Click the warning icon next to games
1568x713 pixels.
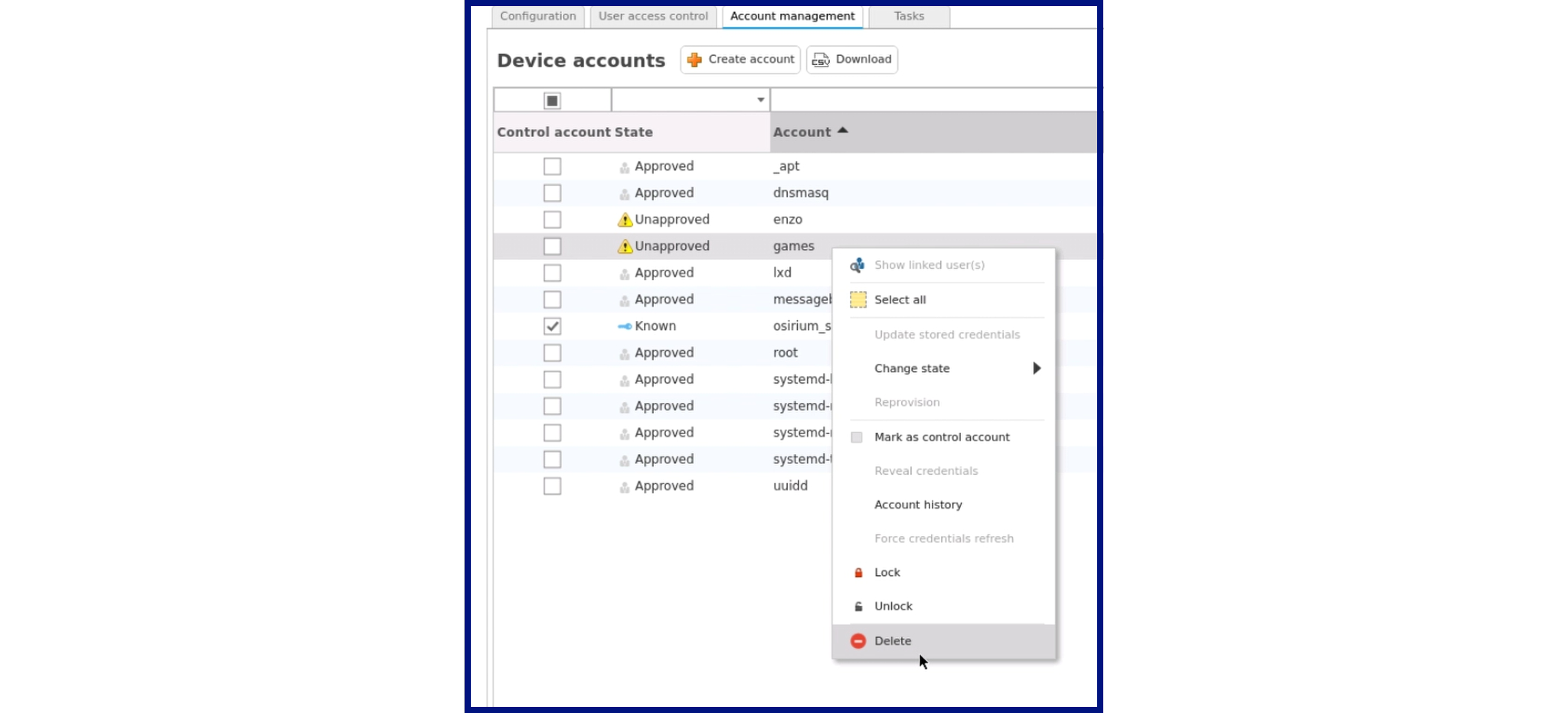pos(625,247)
